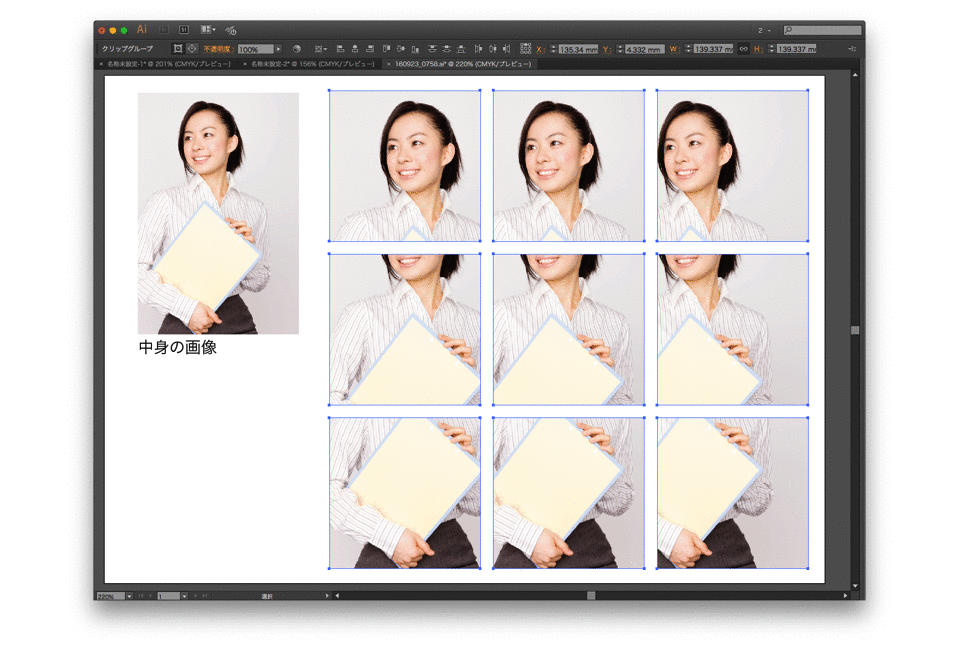Click the artboard number field

168,596
